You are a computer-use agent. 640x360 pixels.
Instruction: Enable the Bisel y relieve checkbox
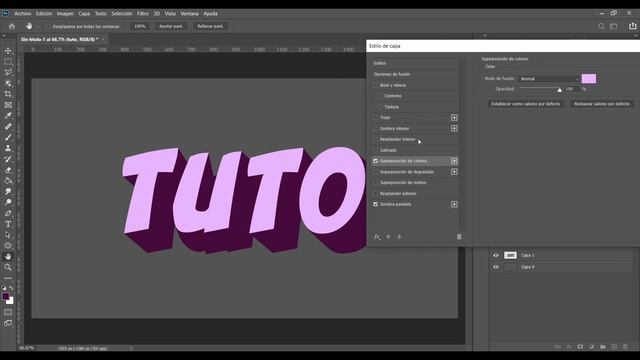(x=376, y=85)
